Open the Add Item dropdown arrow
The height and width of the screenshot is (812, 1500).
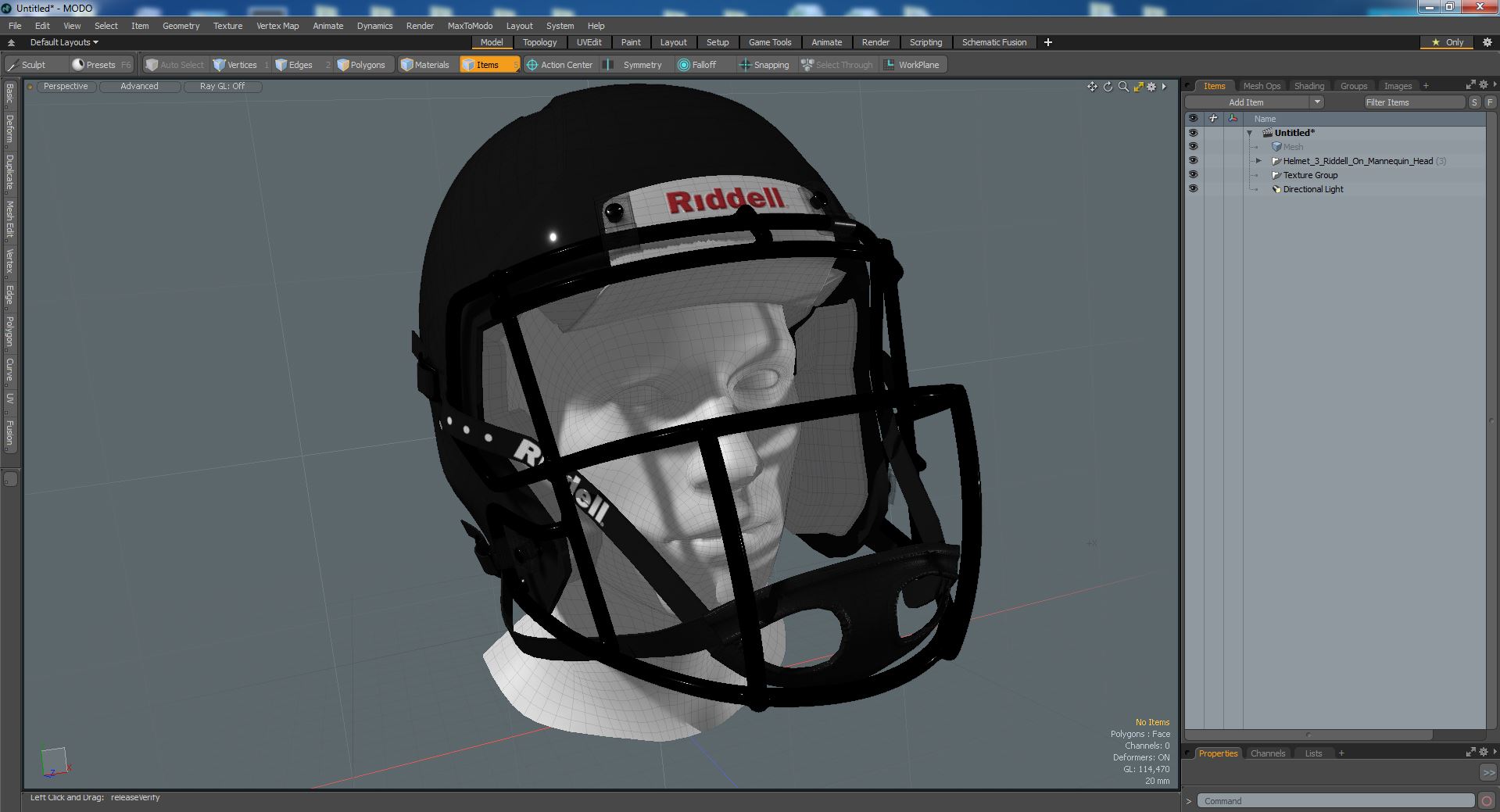1317,102
